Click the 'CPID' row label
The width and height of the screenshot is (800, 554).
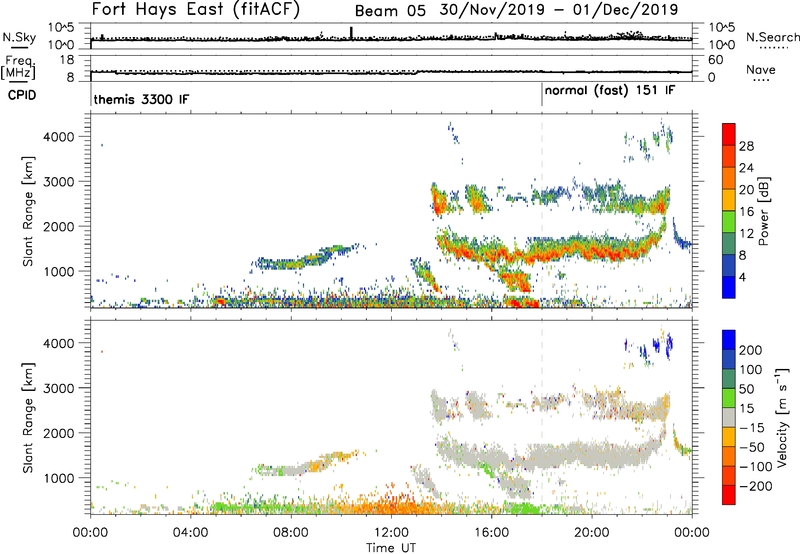(x=22, y=95)
